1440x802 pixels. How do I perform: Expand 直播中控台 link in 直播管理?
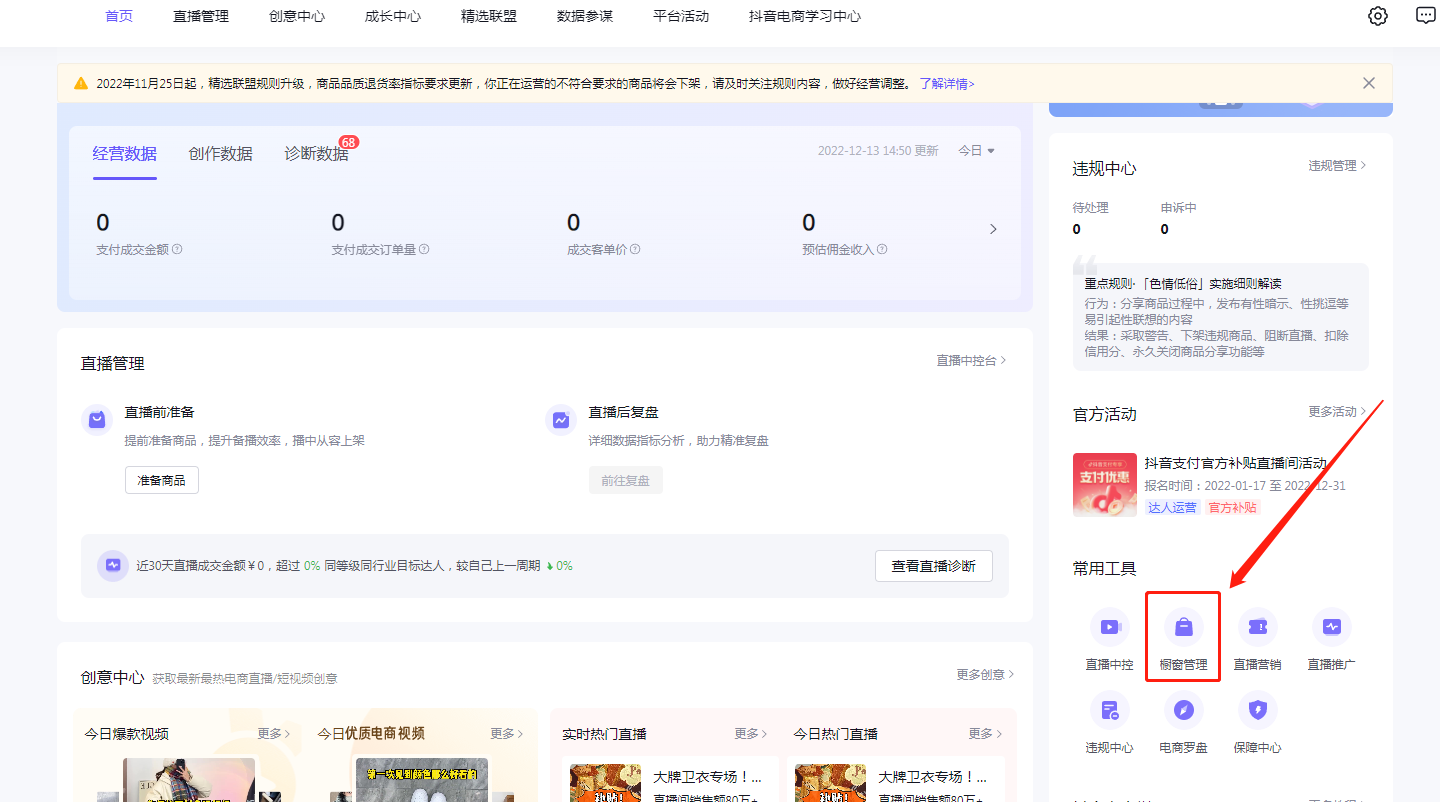point(971,360)
